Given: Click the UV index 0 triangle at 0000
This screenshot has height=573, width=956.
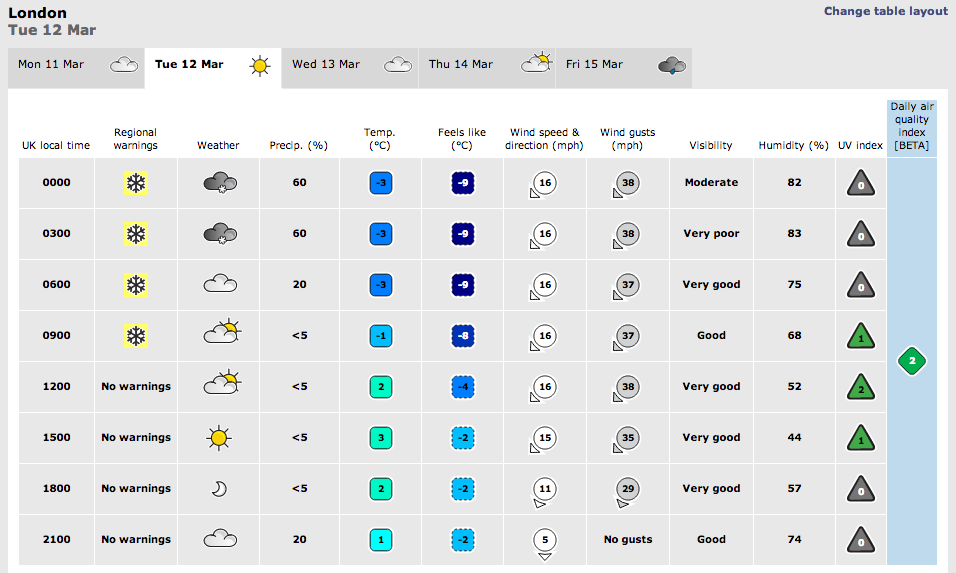Looking at the screenshot, I should [861, 183].
